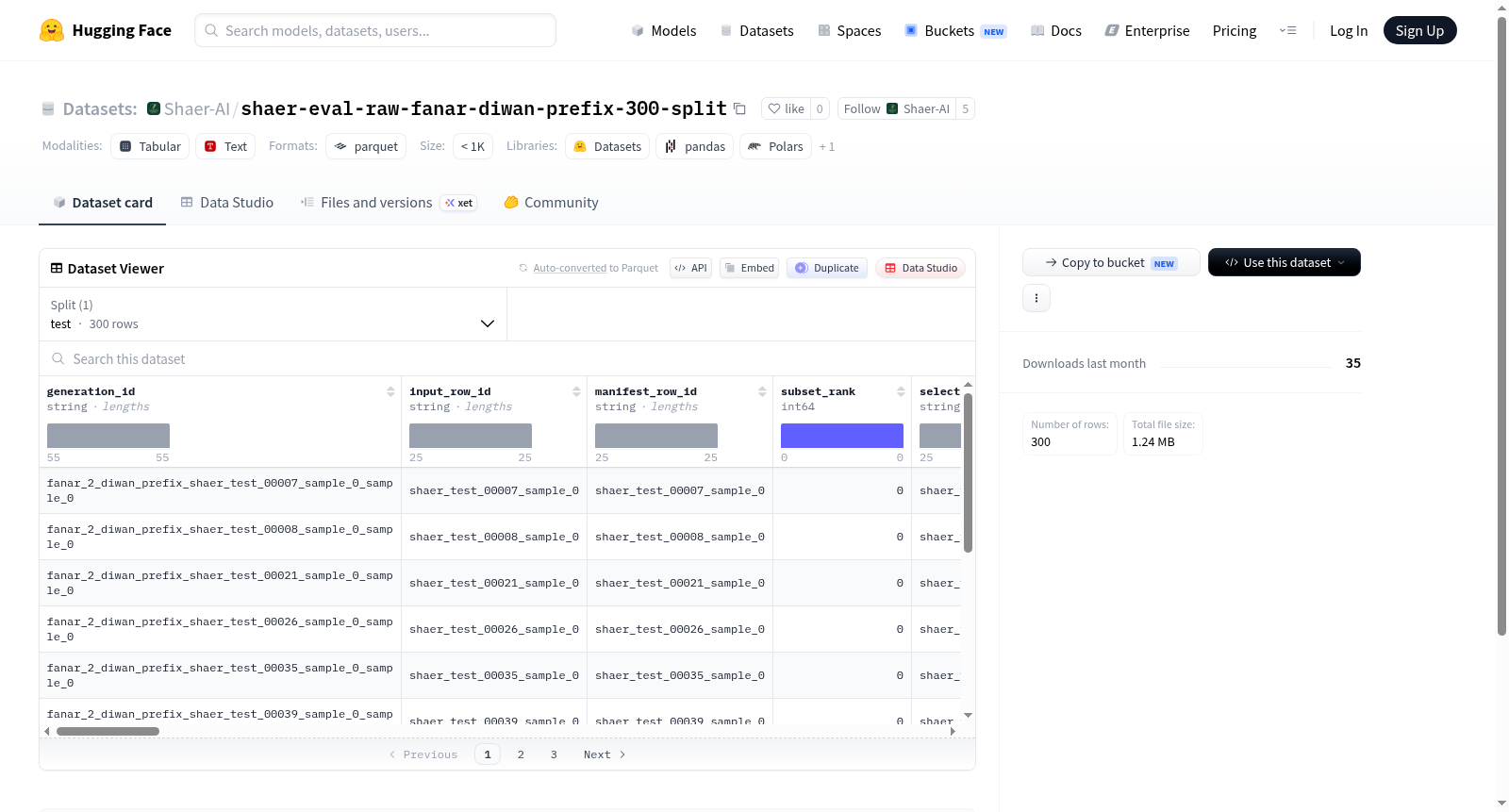The height and width of the screenshot is (812, 1509).
Task: Focus the Search this dataset field
Action: click(507, 358)
